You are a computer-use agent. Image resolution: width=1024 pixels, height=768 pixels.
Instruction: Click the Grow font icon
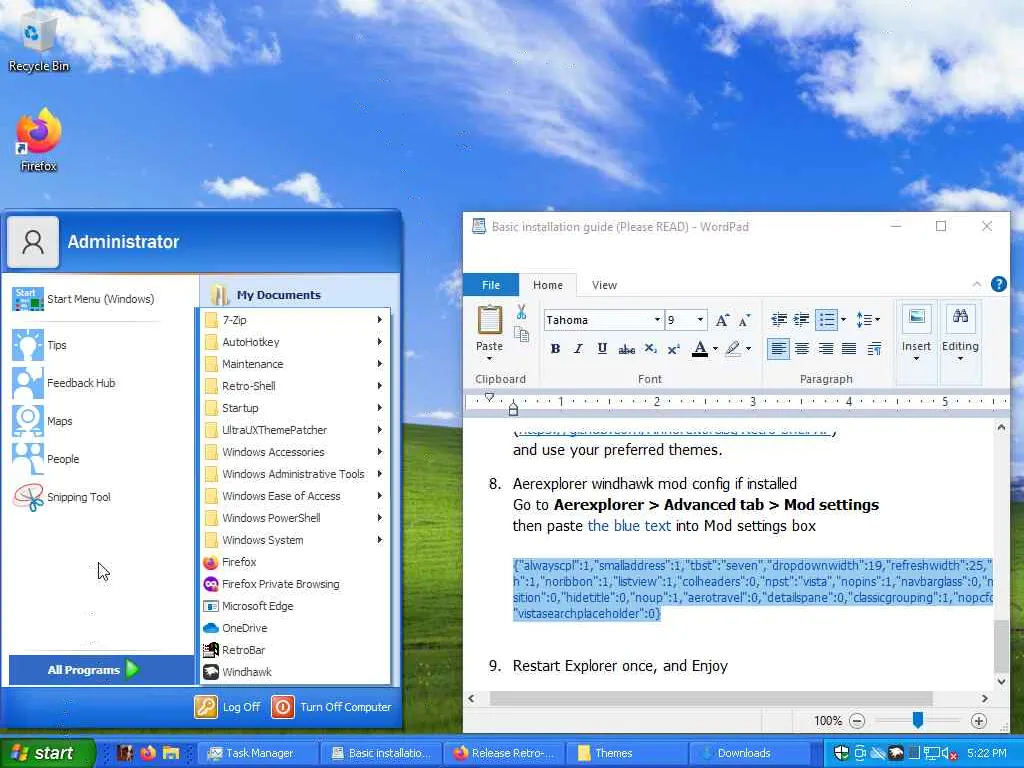coord(722,320)
